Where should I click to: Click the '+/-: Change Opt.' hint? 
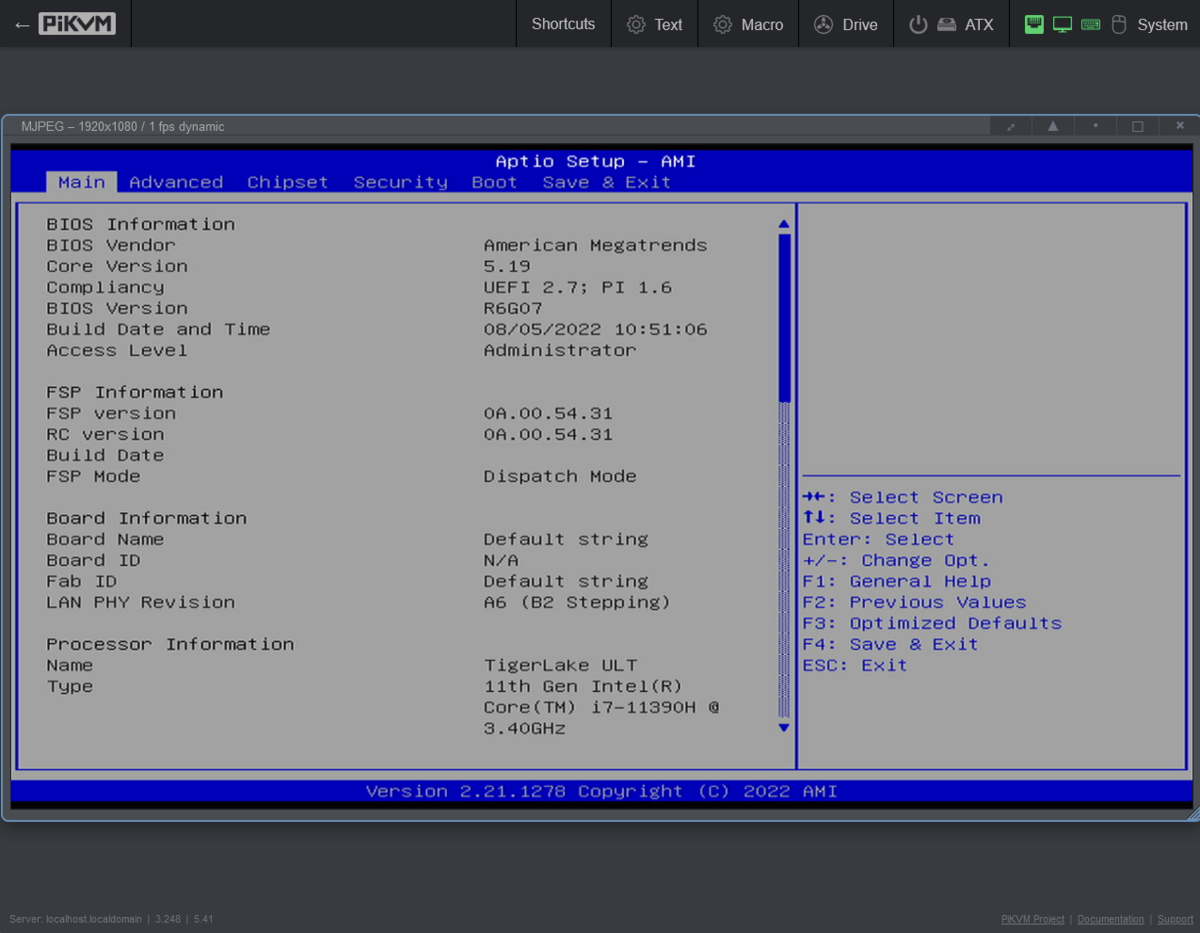coord(896,560)
